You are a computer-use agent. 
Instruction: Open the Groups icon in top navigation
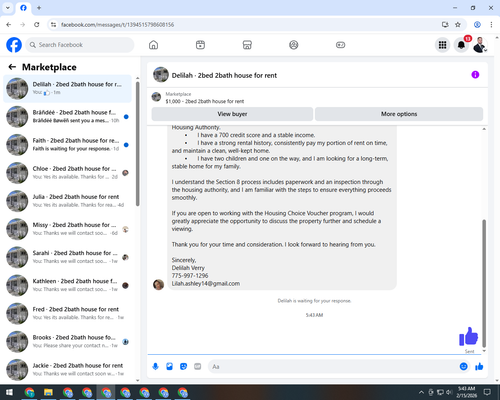[294, 45]
